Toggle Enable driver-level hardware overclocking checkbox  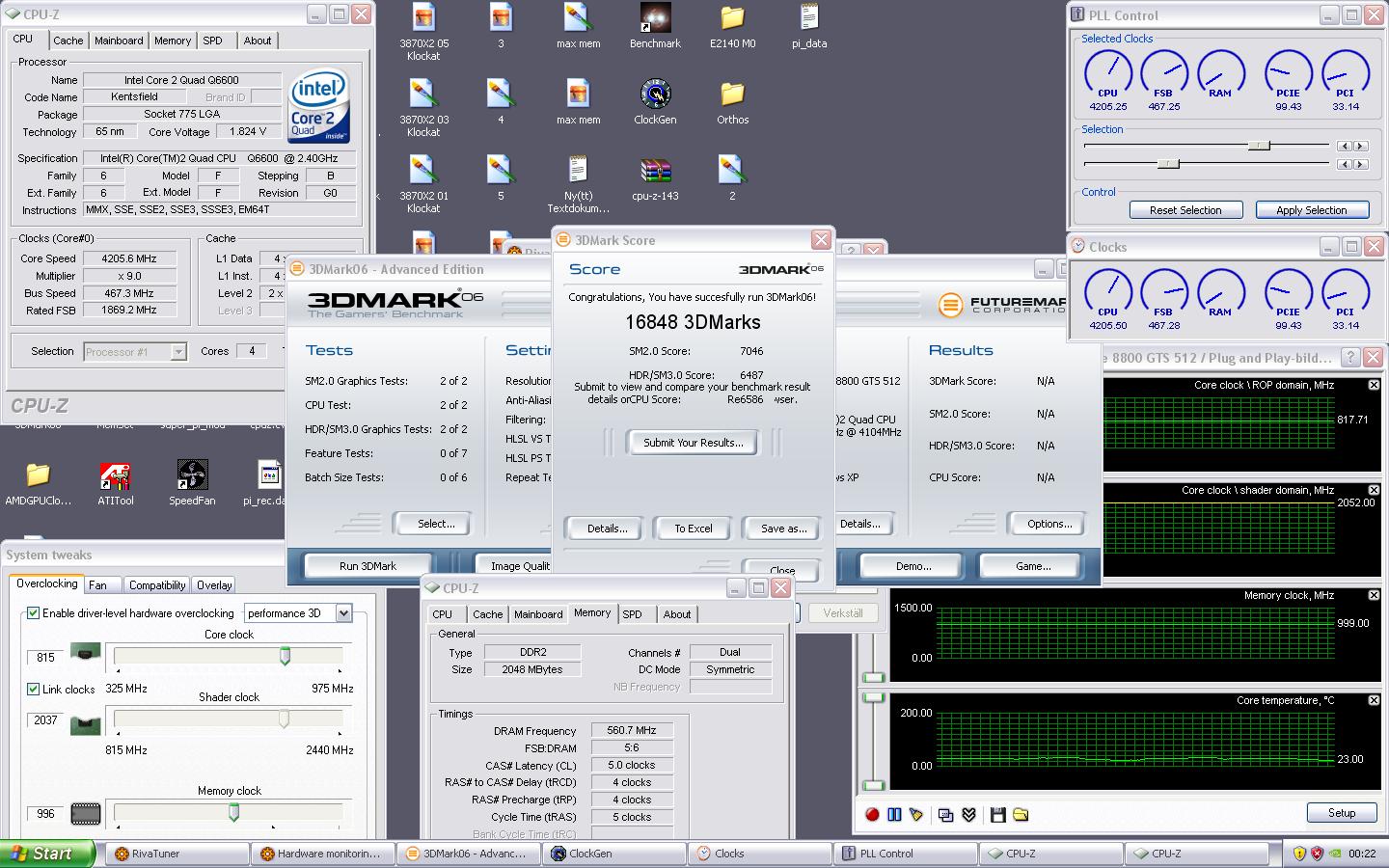34,613
